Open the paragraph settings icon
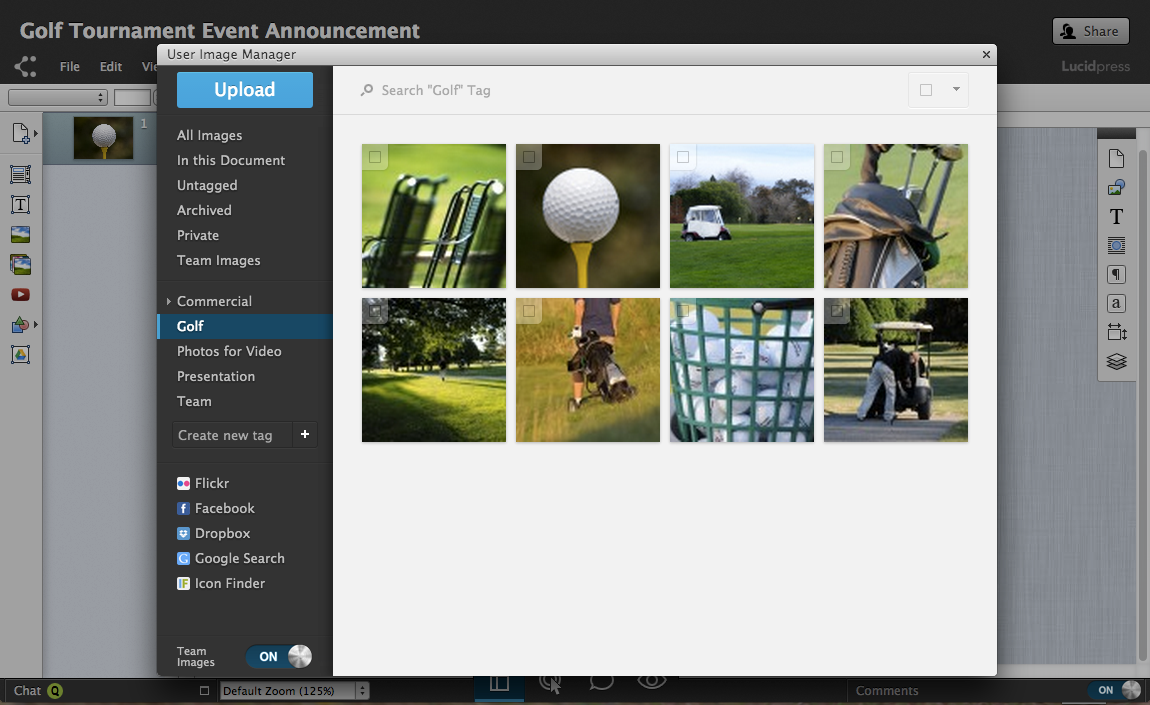 click(x=1116, y=274)
